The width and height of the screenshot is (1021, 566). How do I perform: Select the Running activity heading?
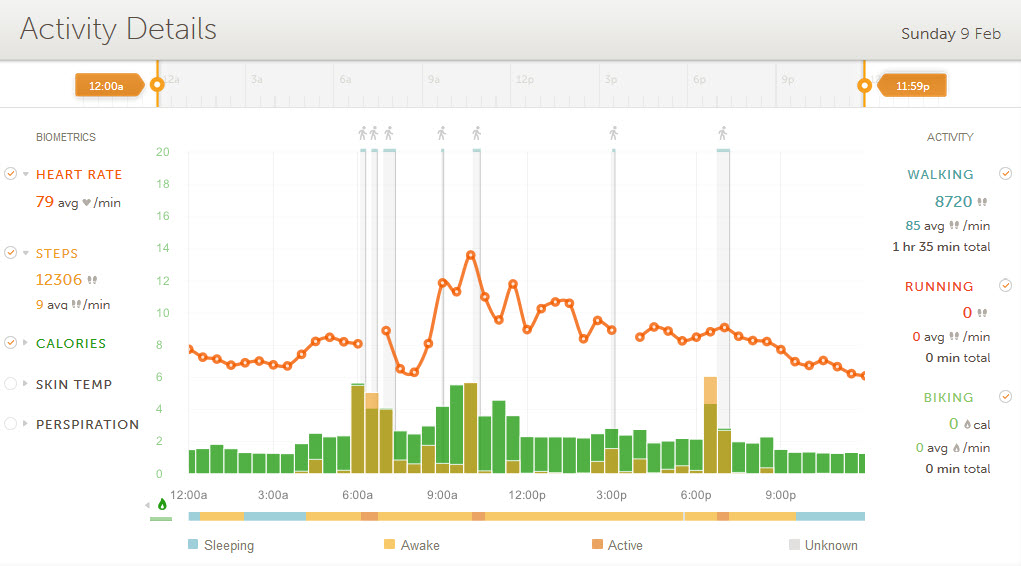938,287
